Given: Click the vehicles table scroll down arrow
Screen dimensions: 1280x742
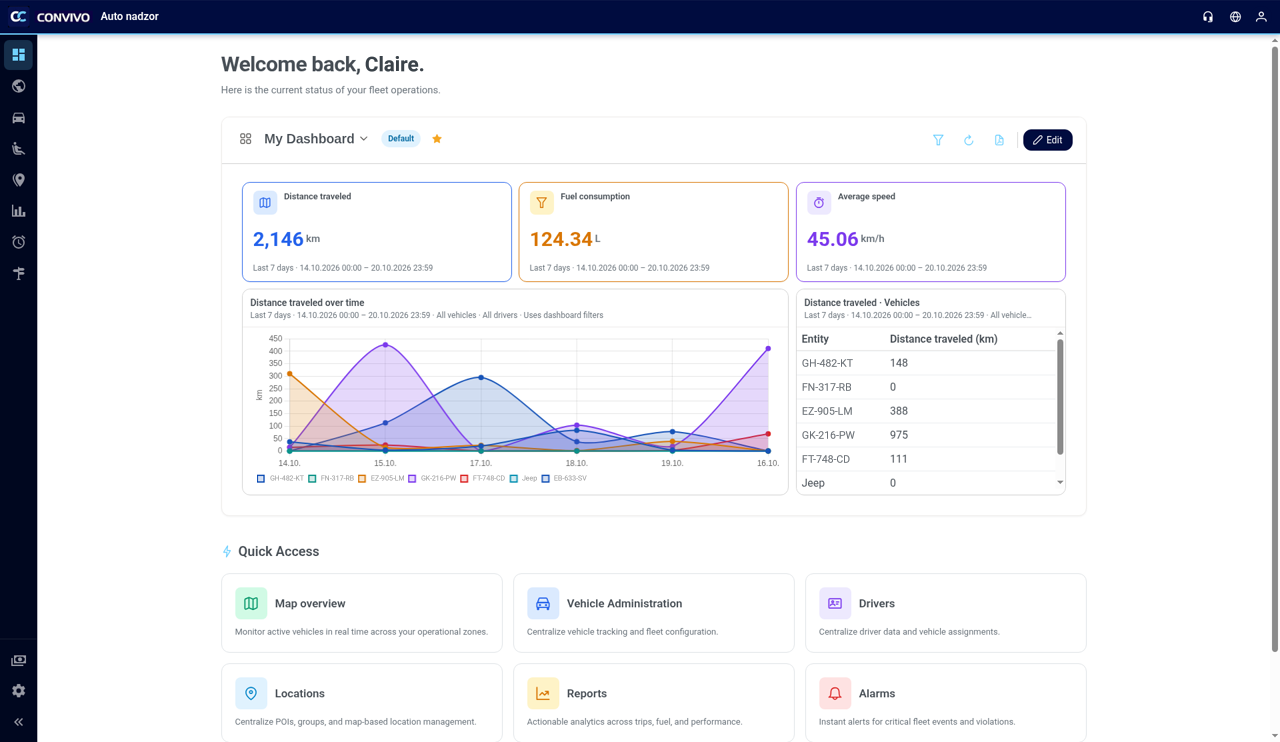Looking at the screenshot, I should (1060, 483).
